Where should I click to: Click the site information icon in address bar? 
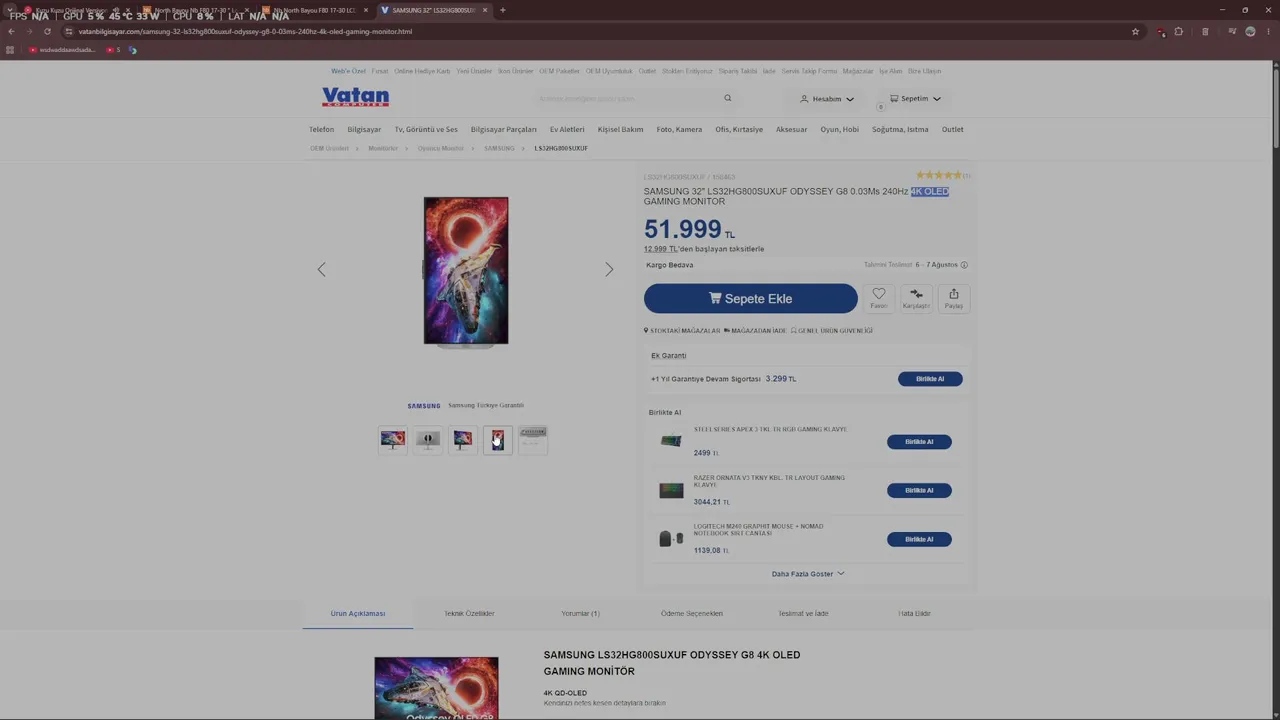[68, 31]
